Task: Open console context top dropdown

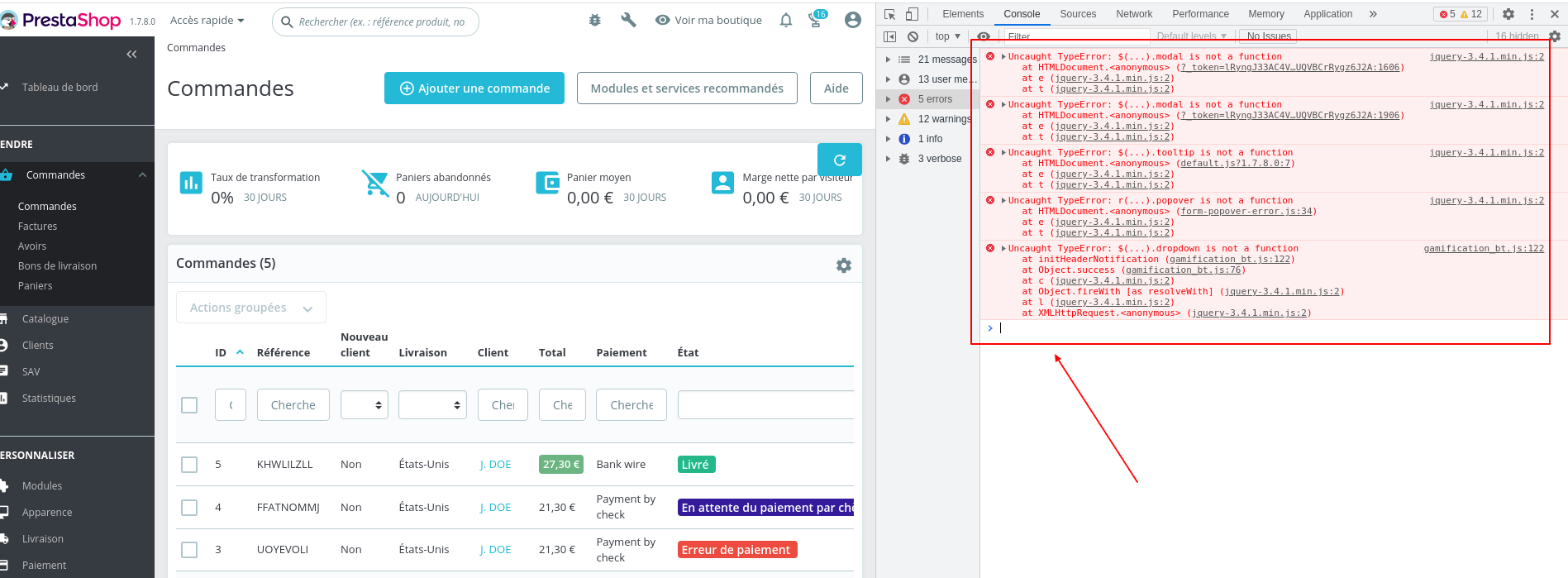Action: (948, 36)
